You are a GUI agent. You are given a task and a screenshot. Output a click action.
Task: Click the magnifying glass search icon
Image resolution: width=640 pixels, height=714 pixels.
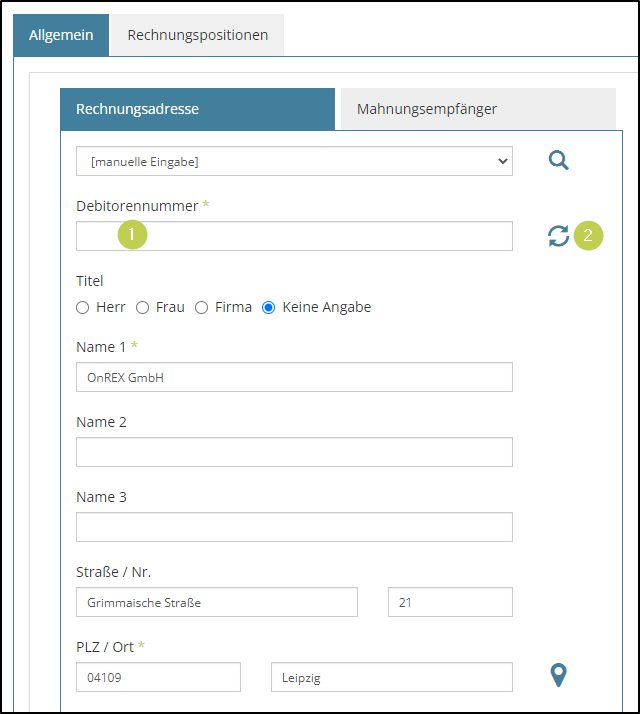[558, 160]
